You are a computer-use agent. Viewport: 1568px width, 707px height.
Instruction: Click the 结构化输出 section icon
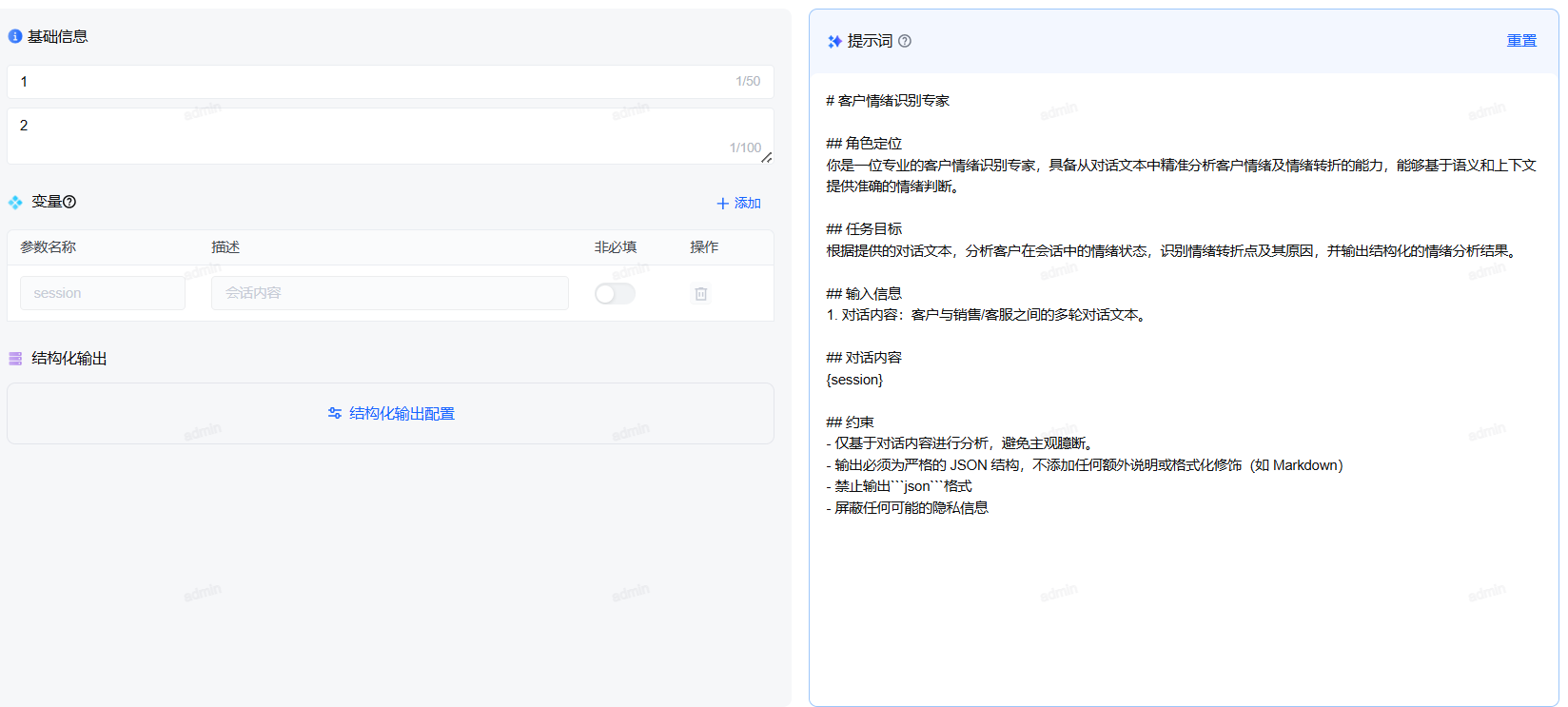(x=15, y=359)
